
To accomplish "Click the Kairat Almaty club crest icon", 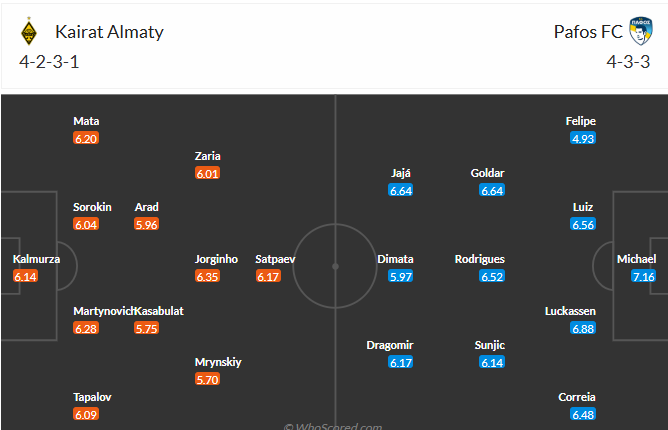I will [29, 32].
